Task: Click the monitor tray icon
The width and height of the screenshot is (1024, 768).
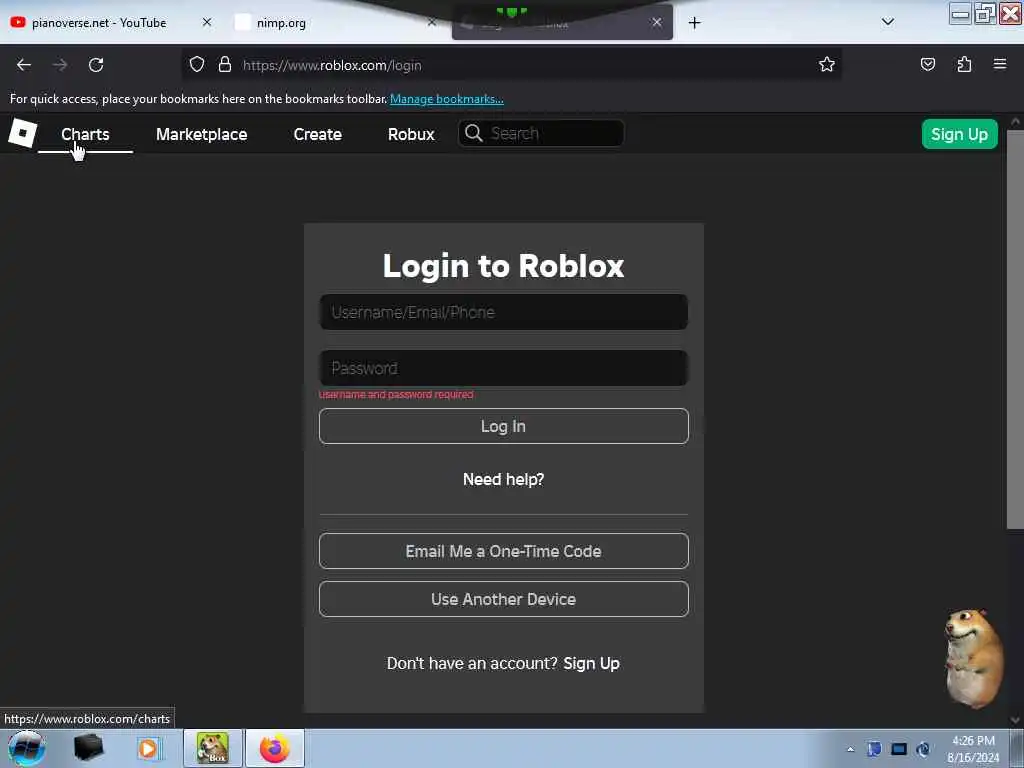Action: click(x=899, y=749)
